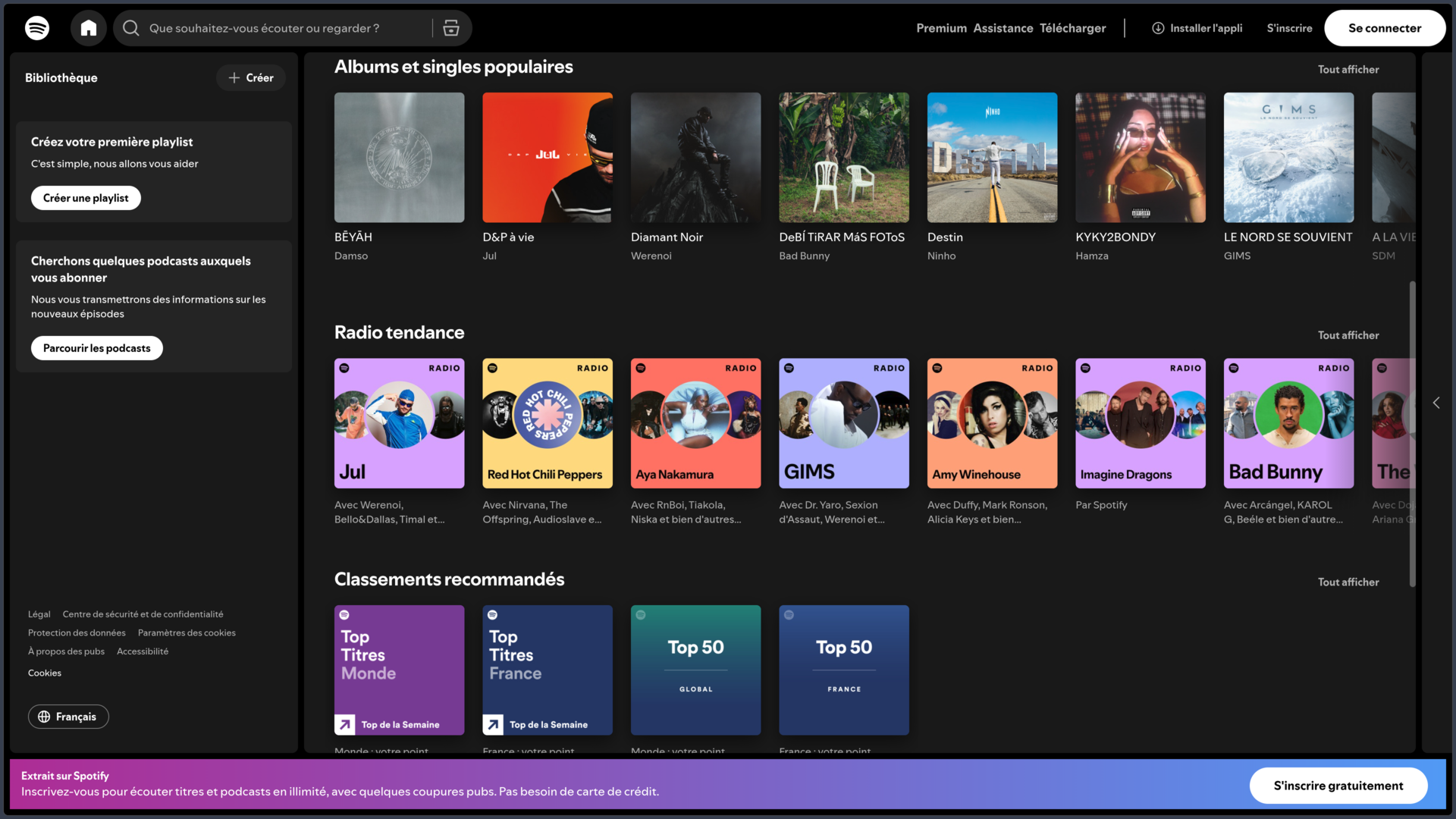This screenshot has width=1456, height=819.
Task: Open Aya Nakamura radio card
Action: 696,423
